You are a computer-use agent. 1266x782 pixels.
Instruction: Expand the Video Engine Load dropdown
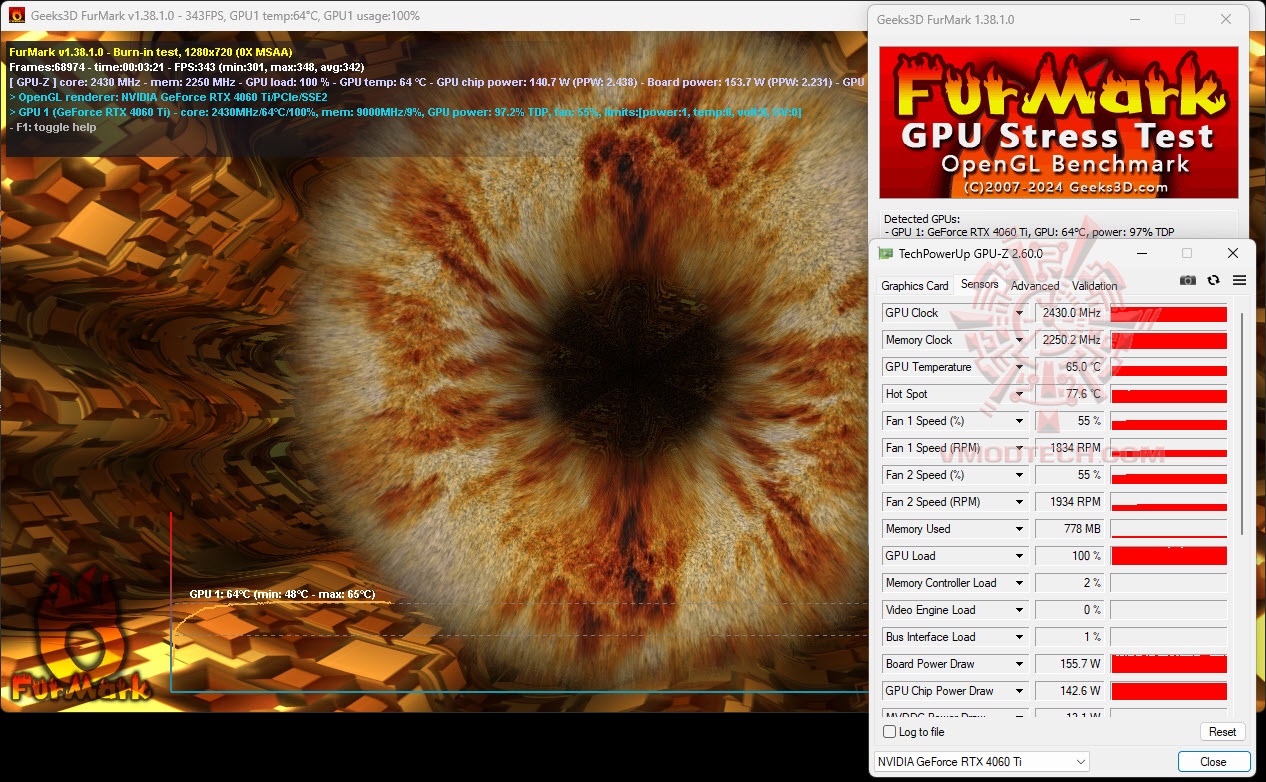click(1019, 610)
